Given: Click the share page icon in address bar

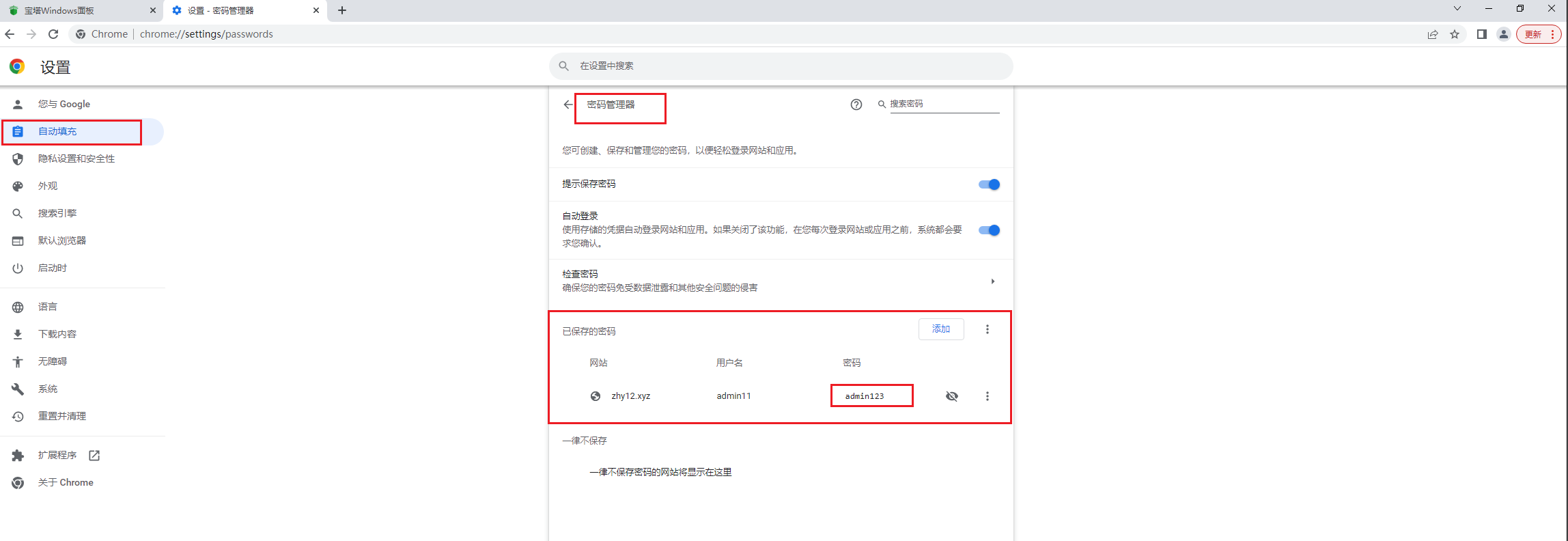Looking at the screenshot, I should coord(1432,34).
